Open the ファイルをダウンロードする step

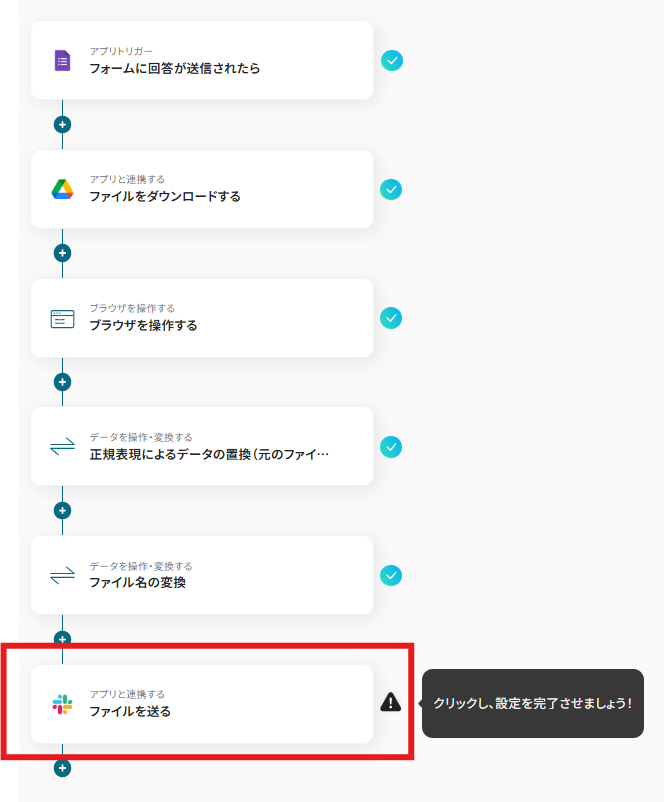pos(202,189)
